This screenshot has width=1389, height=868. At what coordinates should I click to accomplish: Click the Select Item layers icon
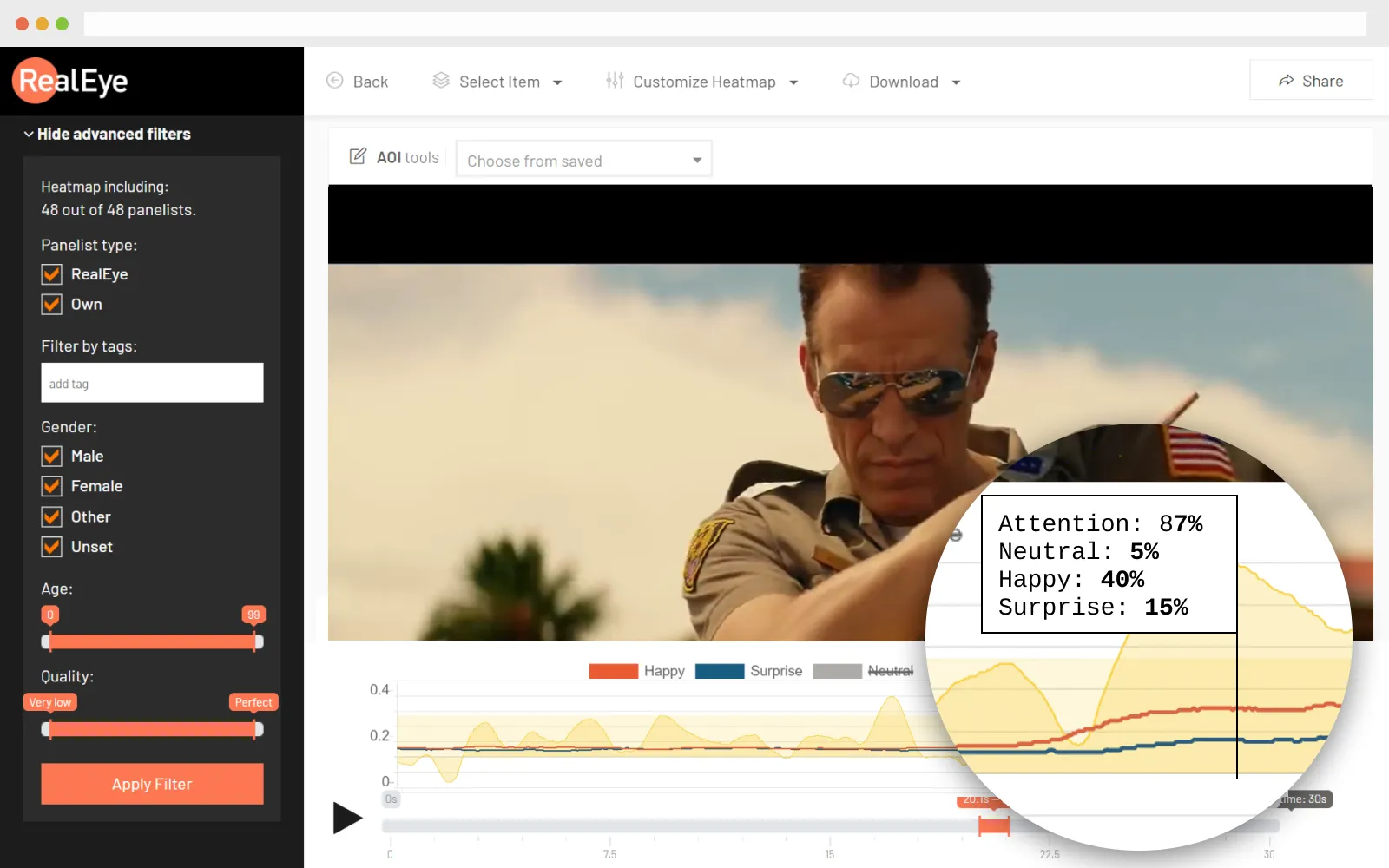pos(441,81)
